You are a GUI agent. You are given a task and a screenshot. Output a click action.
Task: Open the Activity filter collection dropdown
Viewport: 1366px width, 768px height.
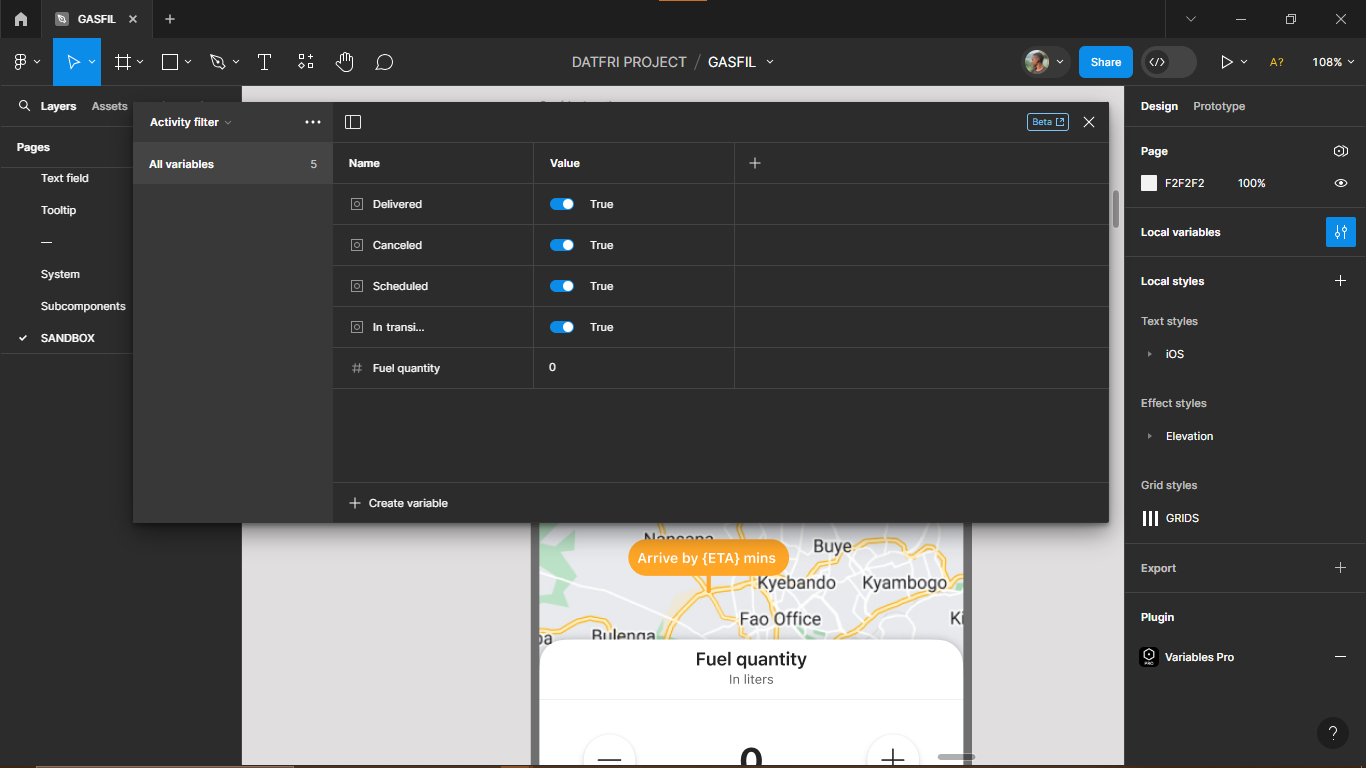tap(190, 122)
